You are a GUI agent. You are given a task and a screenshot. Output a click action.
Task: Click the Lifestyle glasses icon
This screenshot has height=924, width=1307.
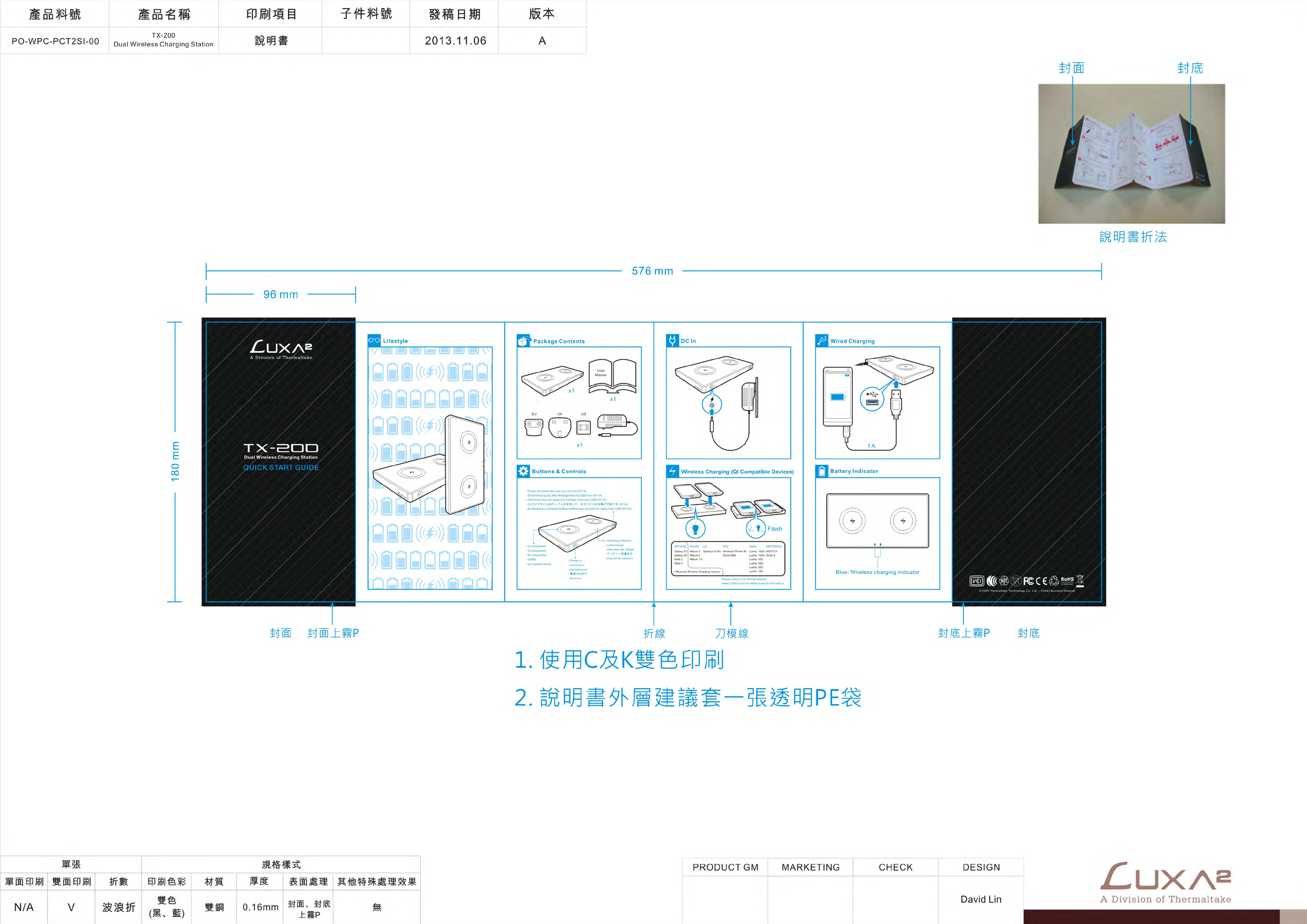pyautogui.click(x=374, y=340)
